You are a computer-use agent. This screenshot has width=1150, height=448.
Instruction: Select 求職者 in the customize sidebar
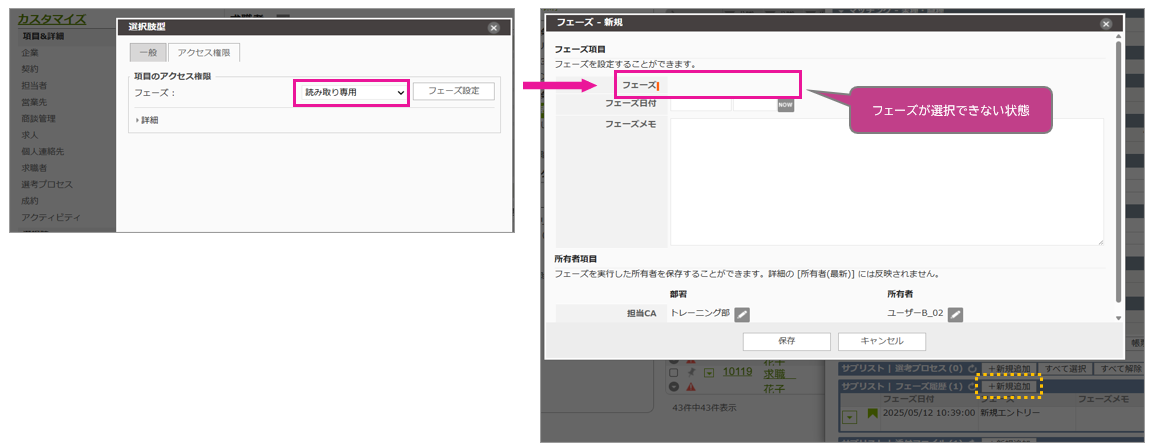click(x=34, y=168)
